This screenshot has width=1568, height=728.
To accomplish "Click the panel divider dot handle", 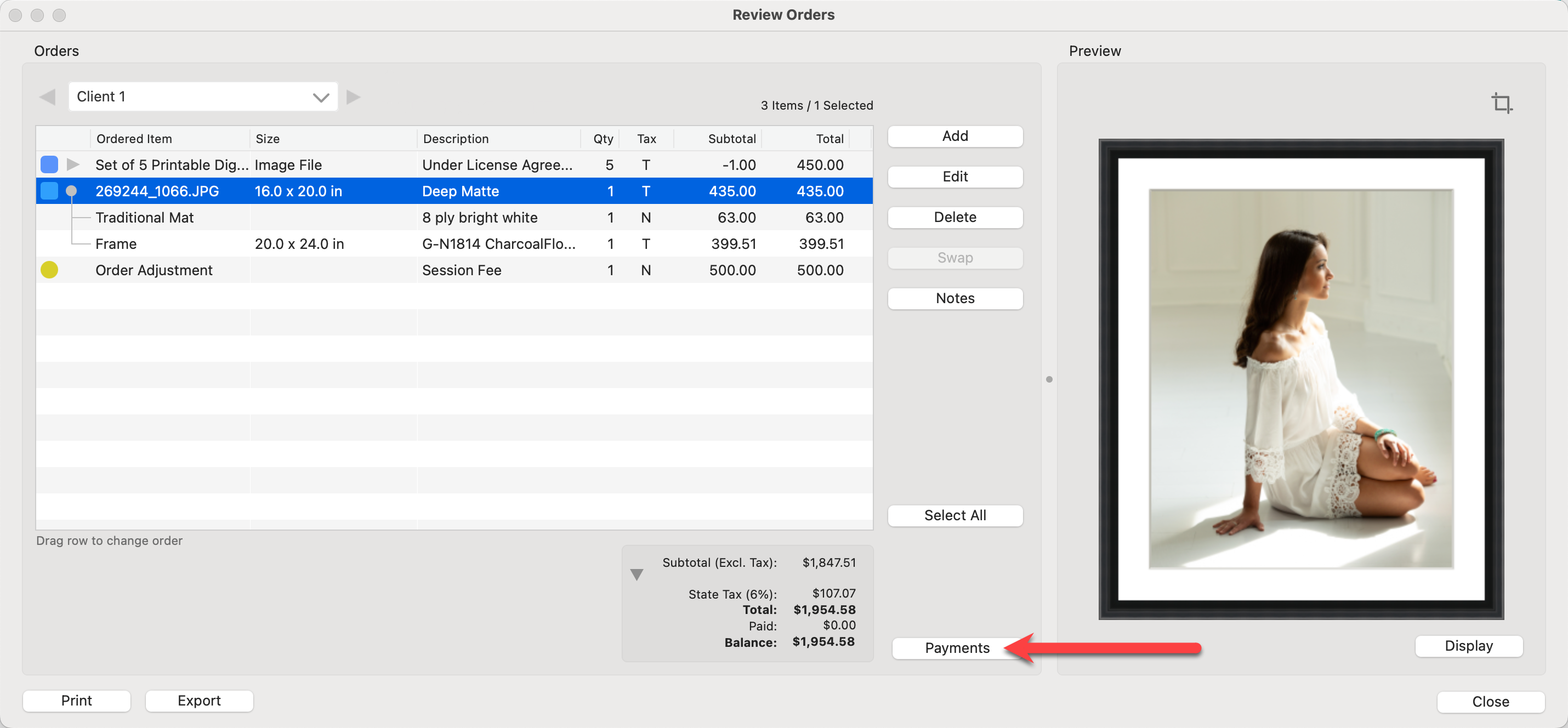I will tap(1049, 379).
